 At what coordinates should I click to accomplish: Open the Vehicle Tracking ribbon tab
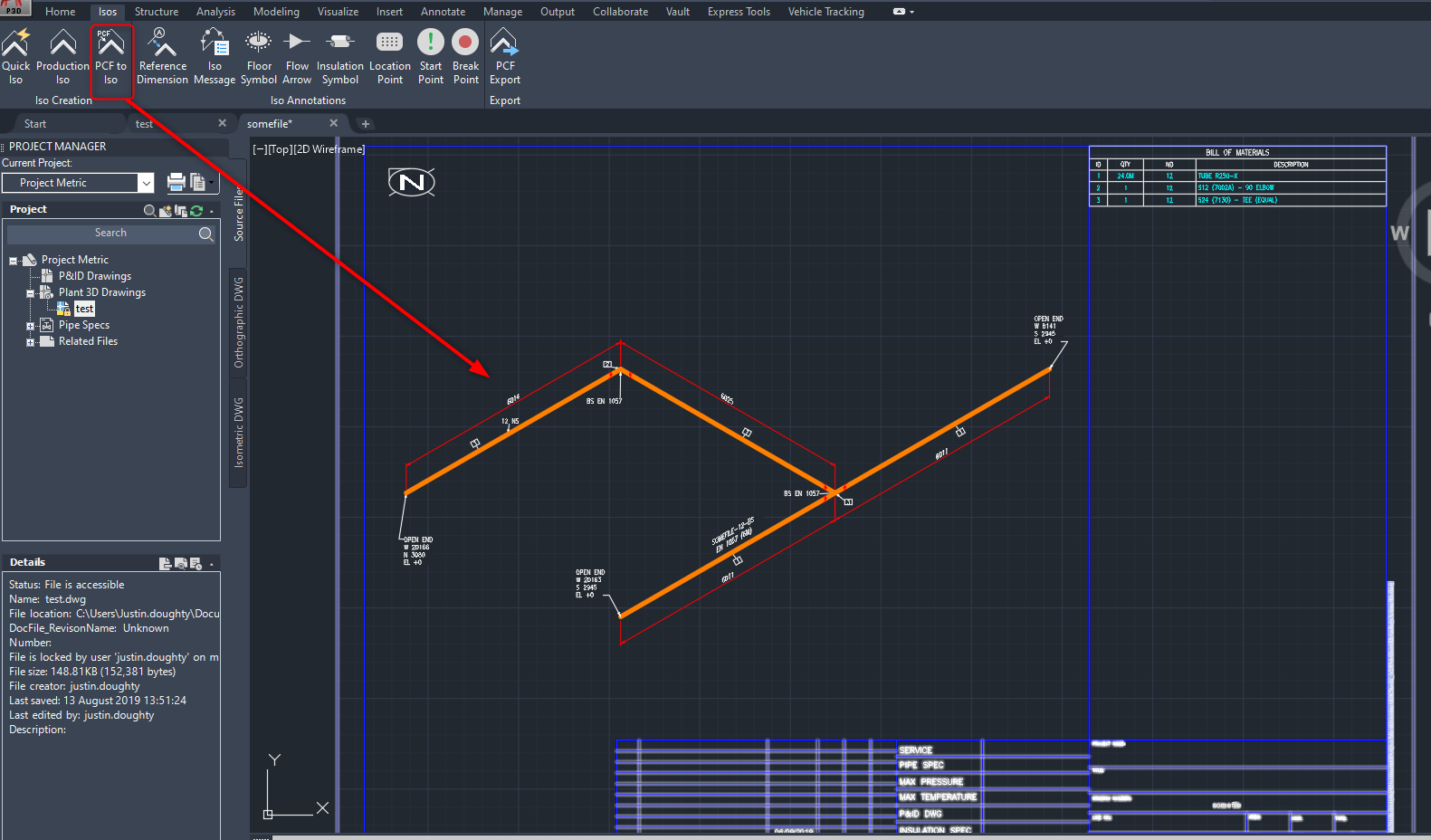825,12
